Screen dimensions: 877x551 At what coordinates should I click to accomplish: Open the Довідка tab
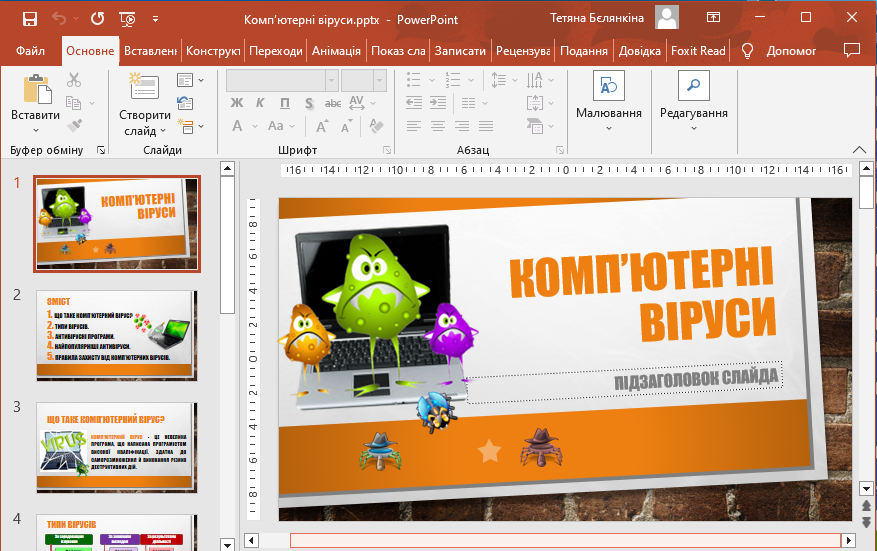click(x=640, y=51)
